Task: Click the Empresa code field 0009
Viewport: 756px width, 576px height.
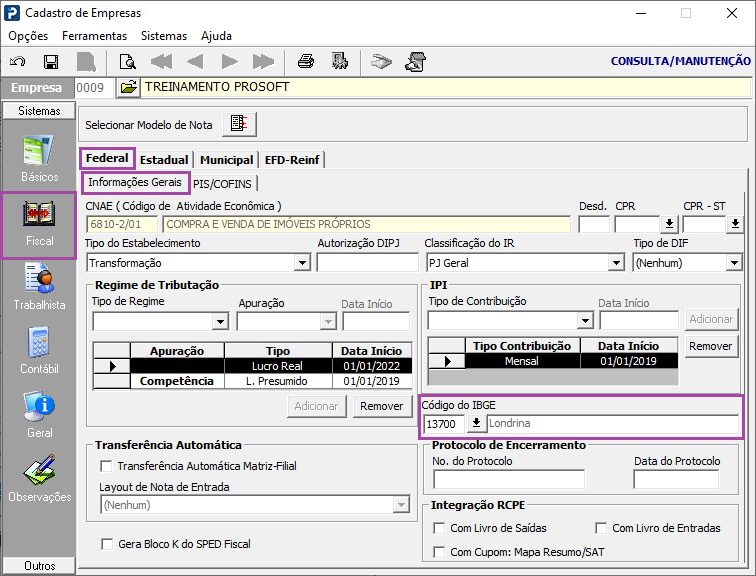Action: [x=94, y=88]
